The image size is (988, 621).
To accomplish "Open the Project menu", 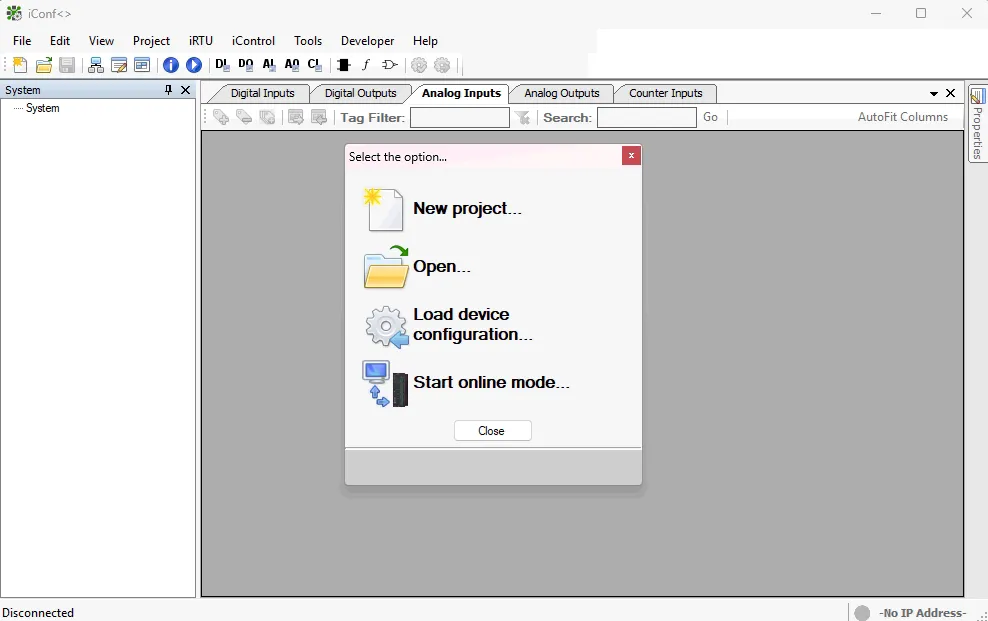I will click(x=151, y=41).
